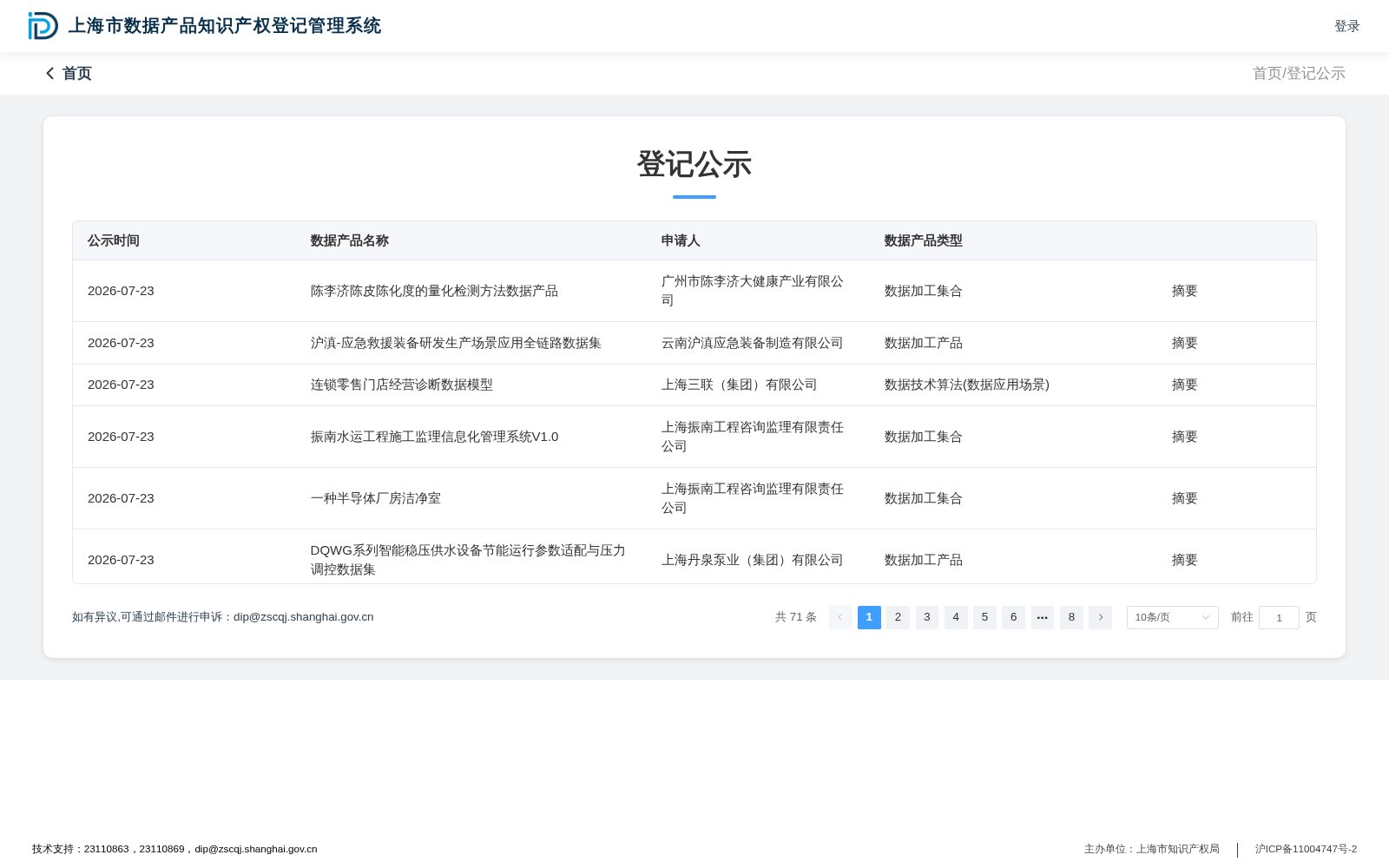Open the 首页/登记公示 breadcrumb
This screenshot has width=1389, height=868.
point(1299,74)
